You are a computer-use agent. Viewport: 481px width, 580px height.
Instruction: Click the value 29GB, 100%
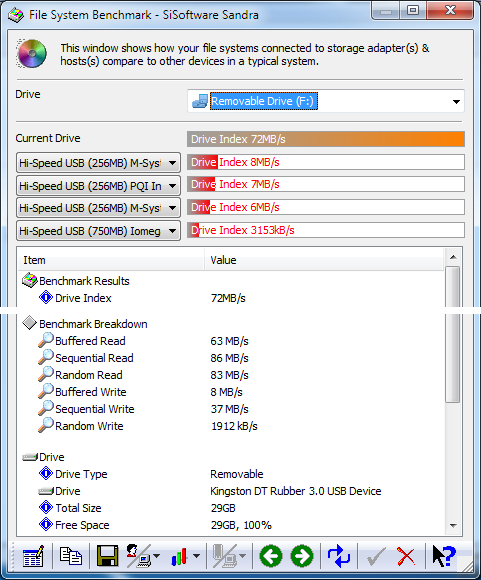click(241, 525)
